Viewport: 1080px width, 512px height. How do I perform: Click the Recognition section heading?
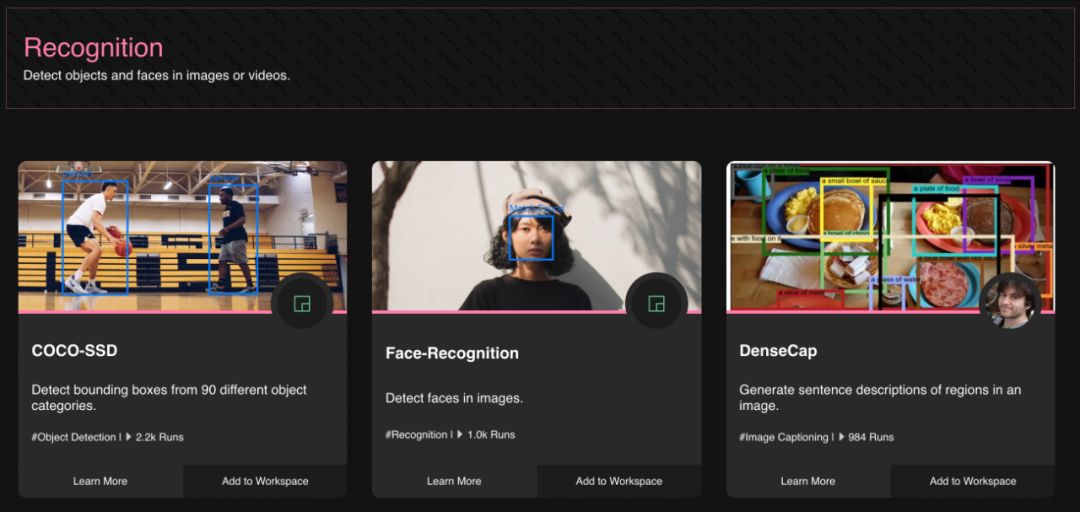coord(93,48)
